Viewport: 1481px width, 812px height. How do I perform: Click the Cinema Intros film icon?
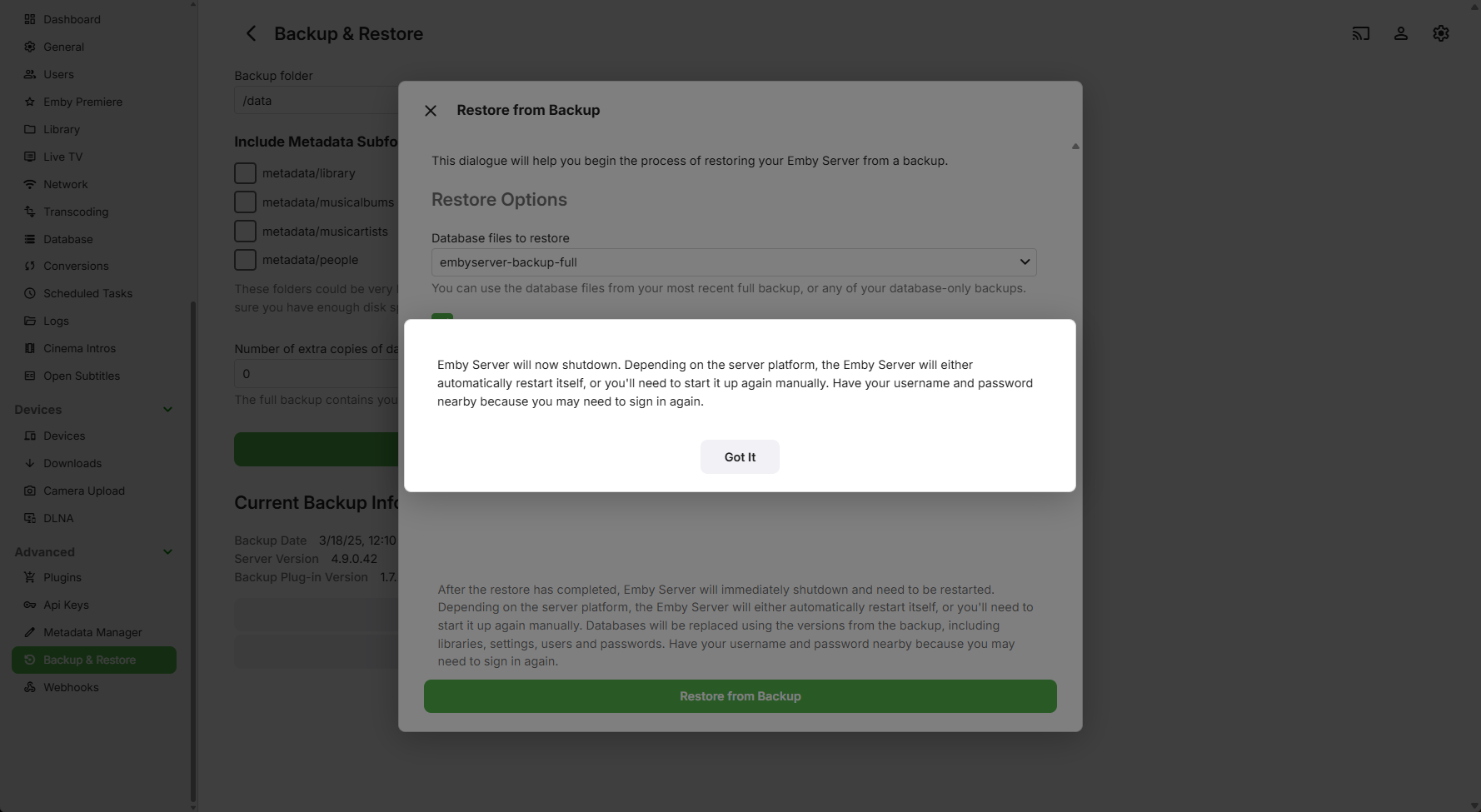[x=30, y=348]
